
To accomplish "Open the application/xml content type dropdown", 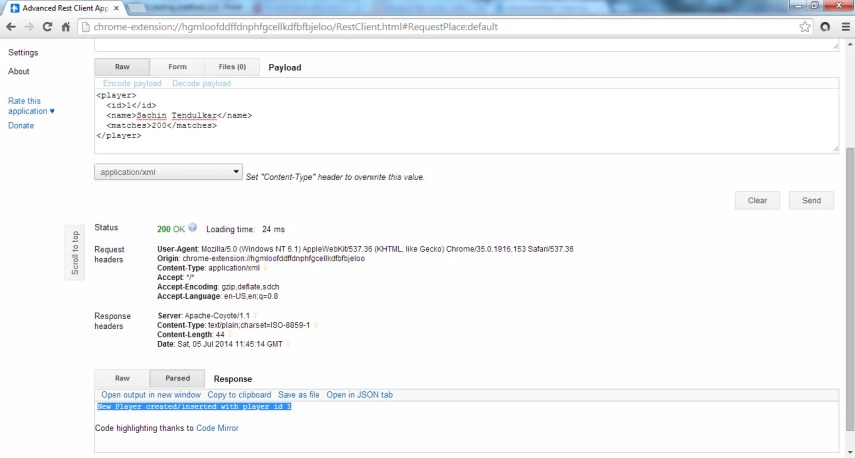I will pyautogui.click(x=168, y=172).
